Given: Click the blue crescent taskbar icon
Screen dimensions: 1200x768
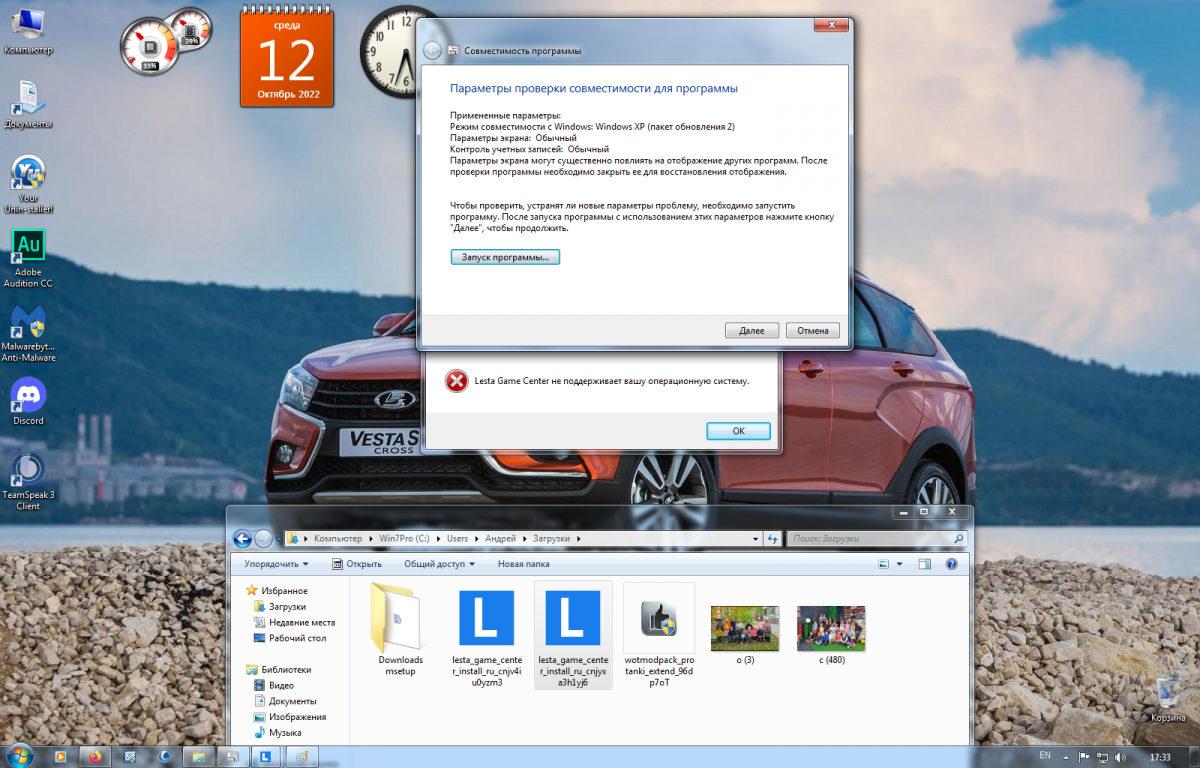Looking at the screenshot, I should click(165, 756).
